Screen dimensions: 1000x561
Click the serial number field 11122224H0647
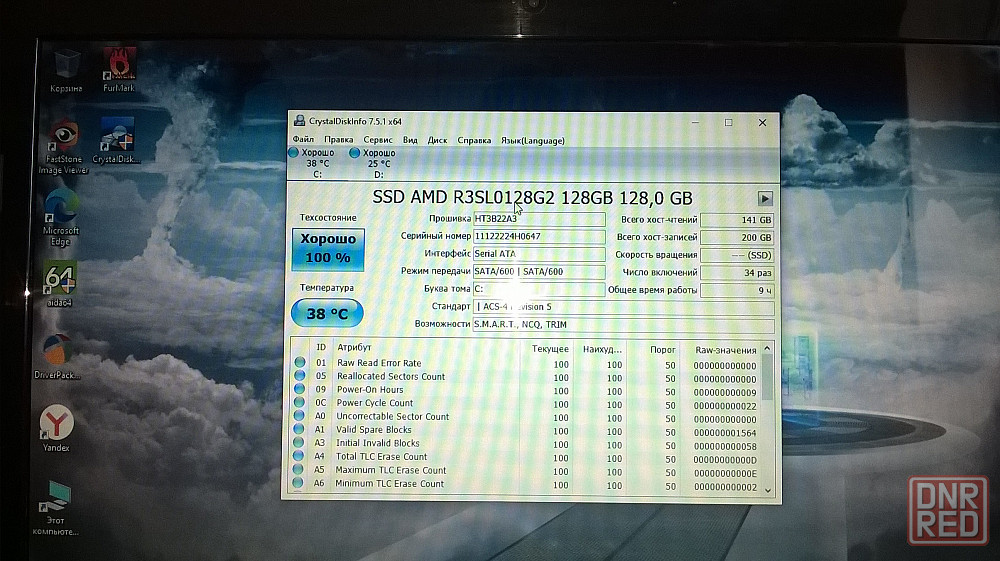pyautogui.click(x=539, y=237)
